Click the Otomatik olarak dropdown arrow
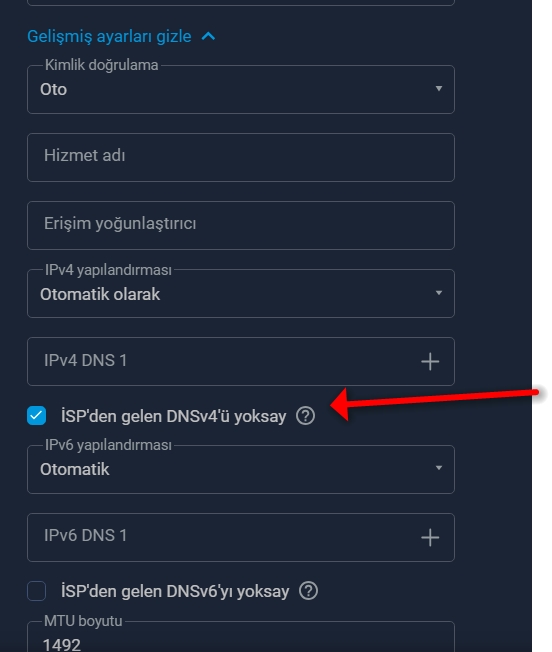The width and height of the screenshot is (552, 652). point(439,293)
